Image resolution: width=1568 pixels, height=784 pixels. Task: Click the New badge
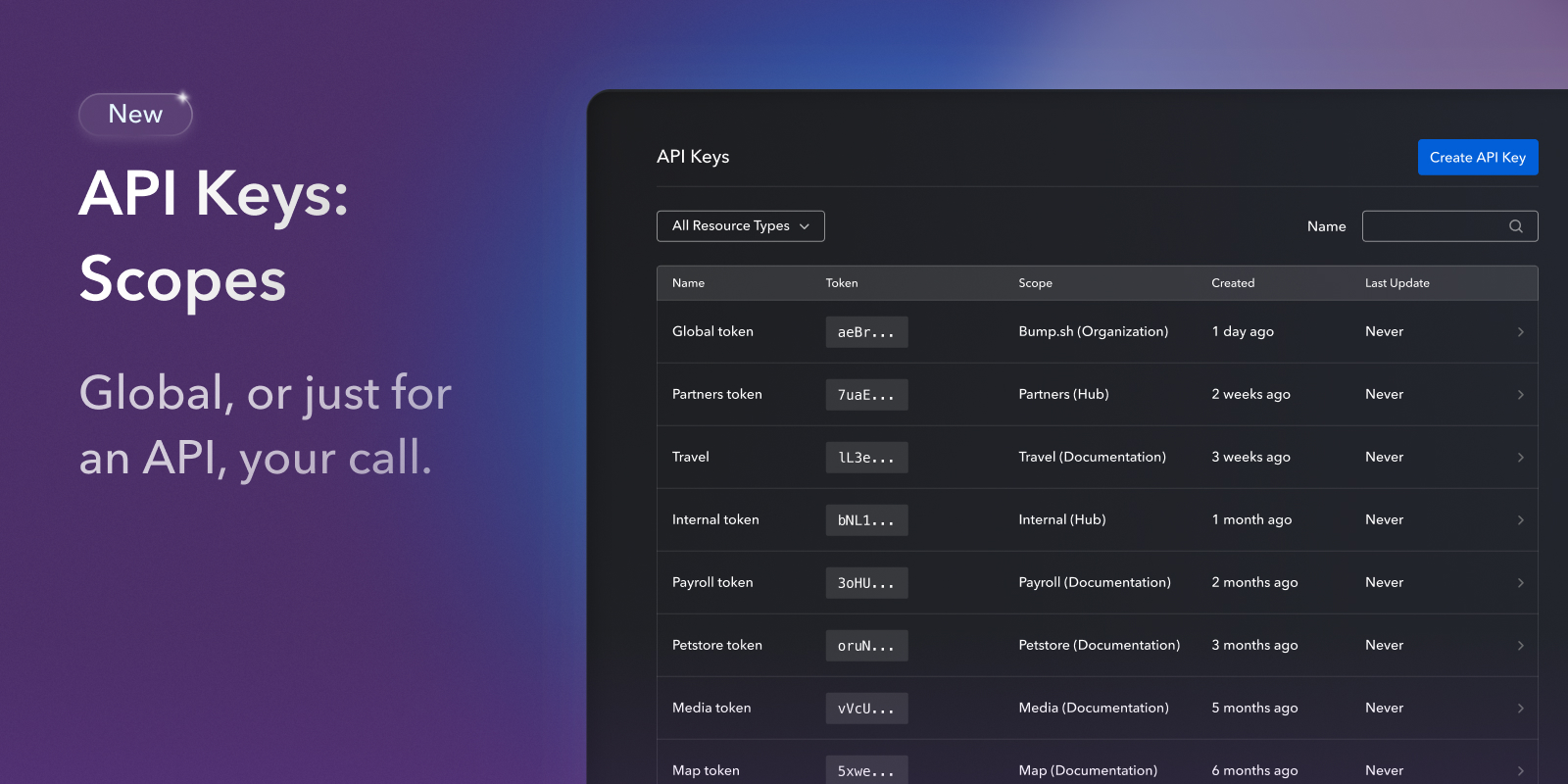coord(135,115)
